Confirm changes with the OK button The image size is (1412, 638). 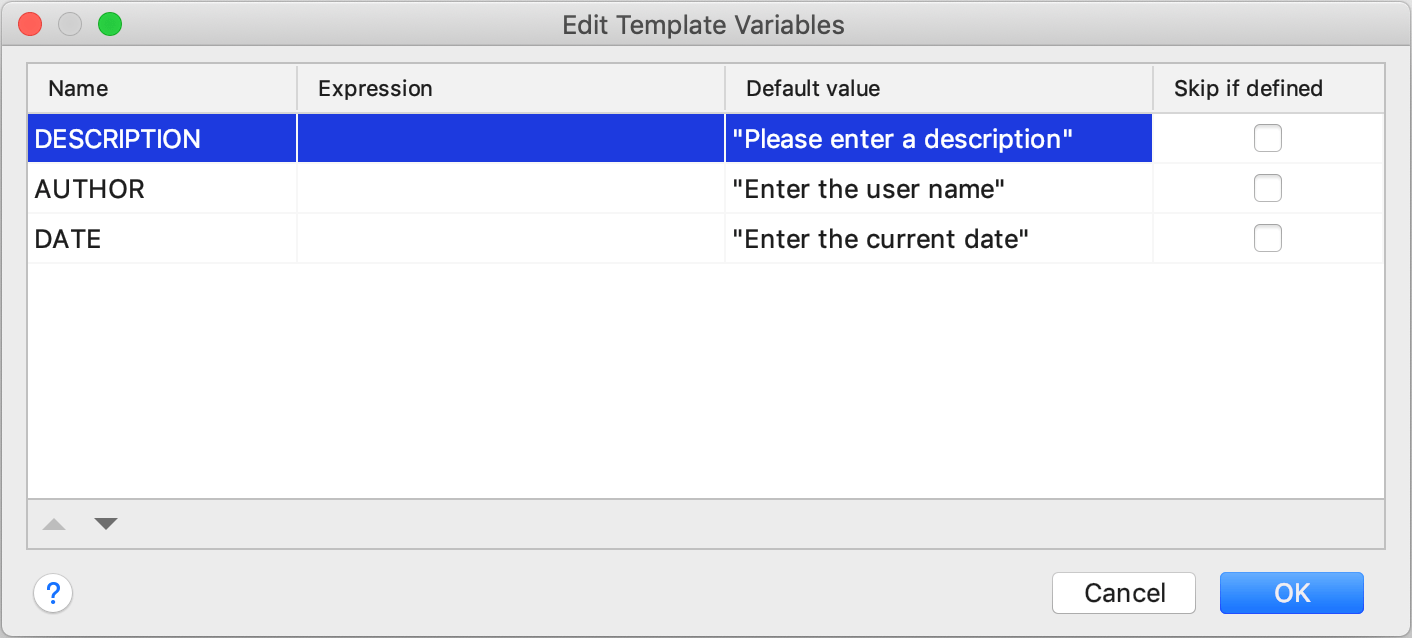click(x=1291, y=593)
